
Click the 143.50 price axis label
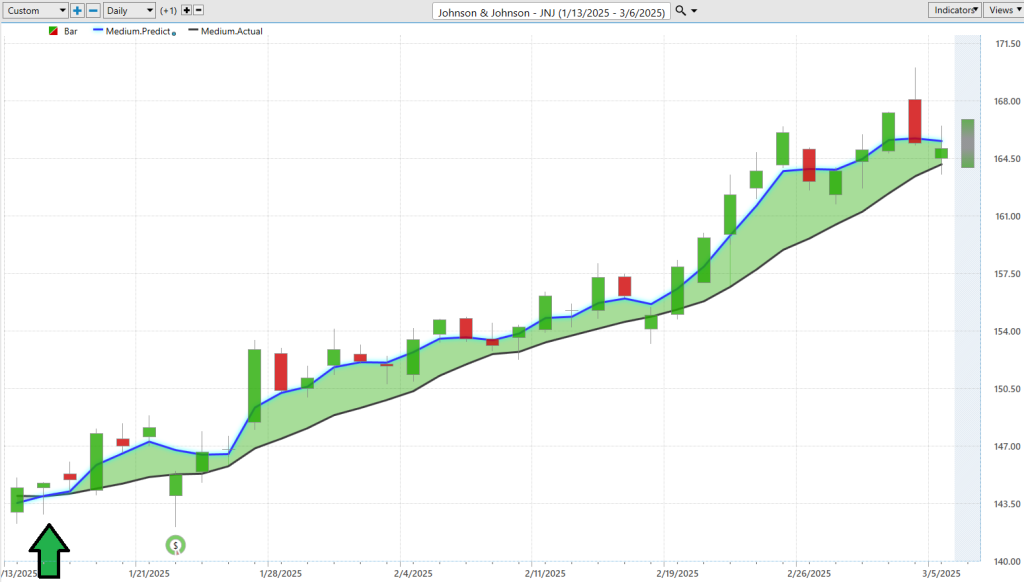tap(1008, 504)
